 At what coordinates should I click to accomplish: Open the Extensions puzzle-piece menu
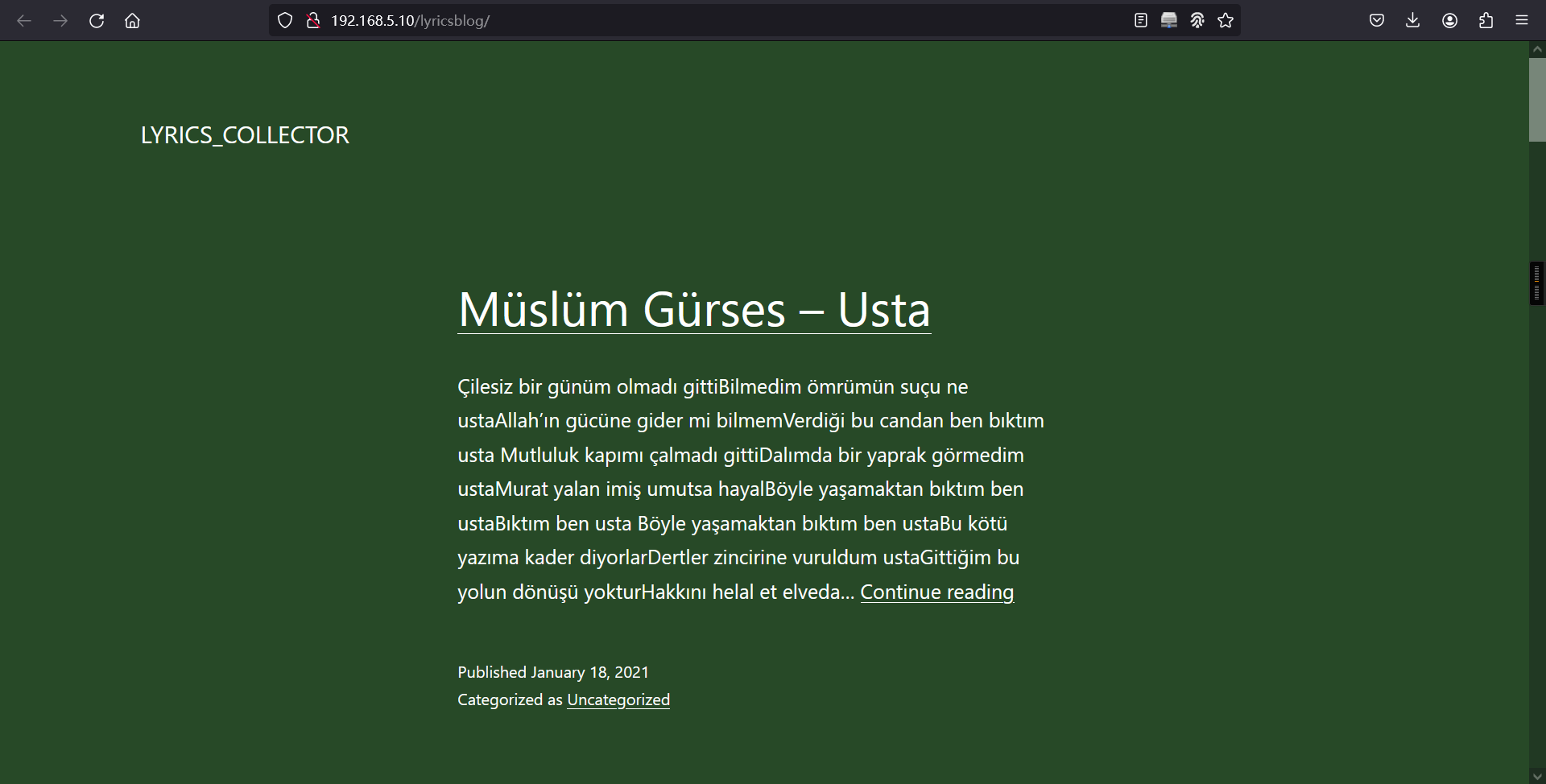(x=1486, y=21)
